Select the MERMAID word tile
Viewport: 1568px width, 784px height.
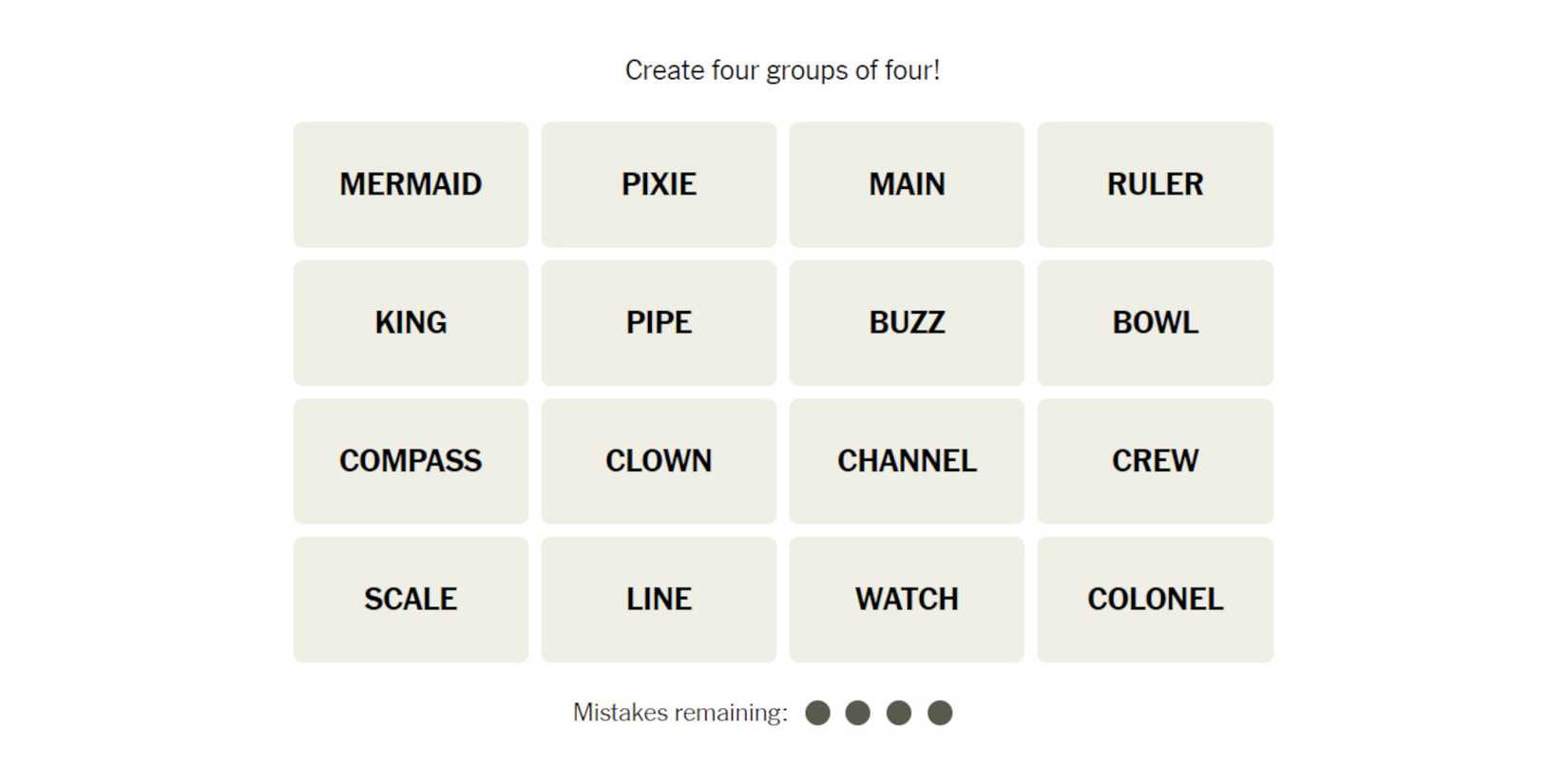411,184
